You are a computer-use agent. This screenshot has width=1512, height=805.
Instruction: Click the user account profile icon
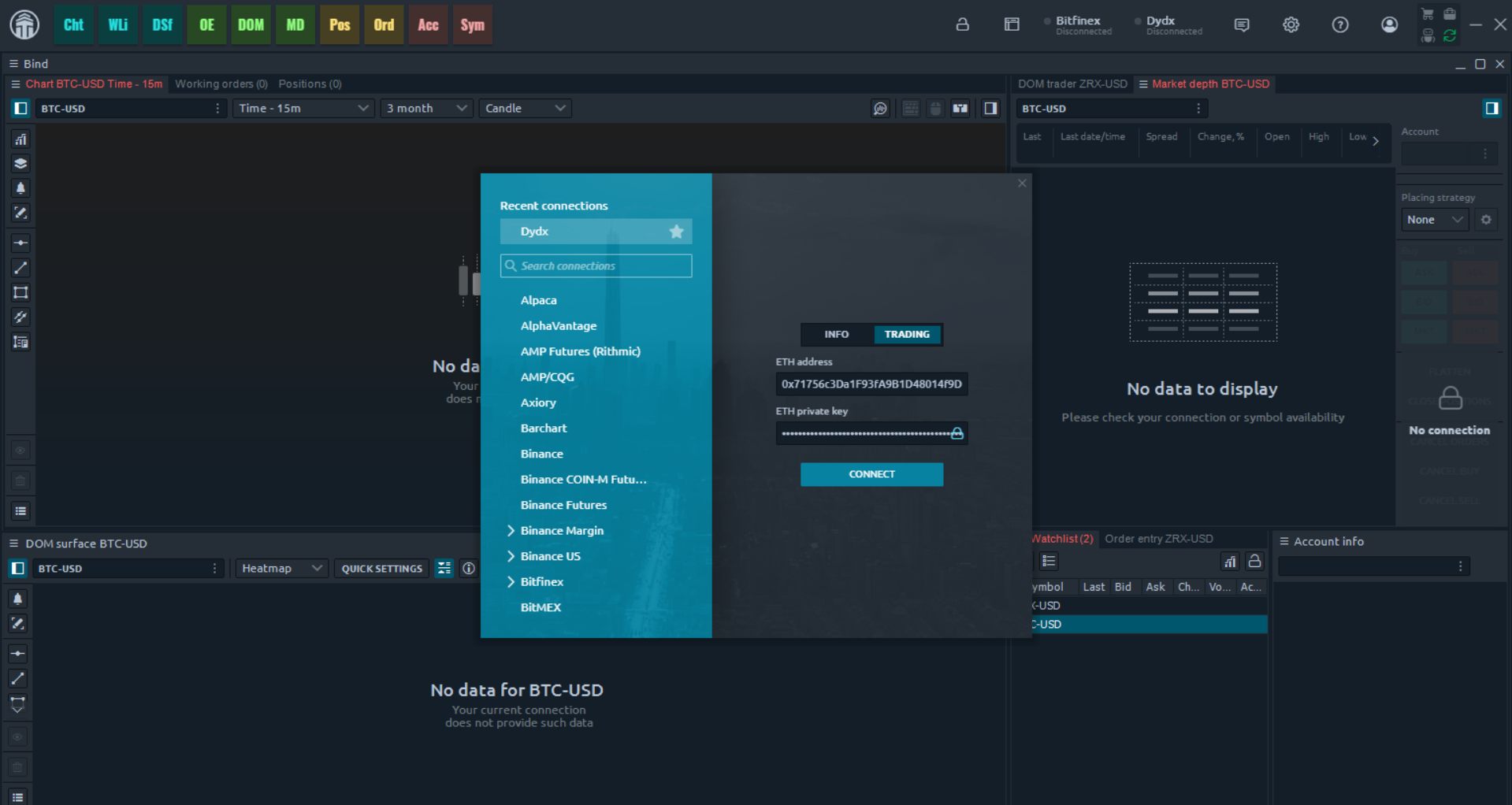pos(1389,24)
